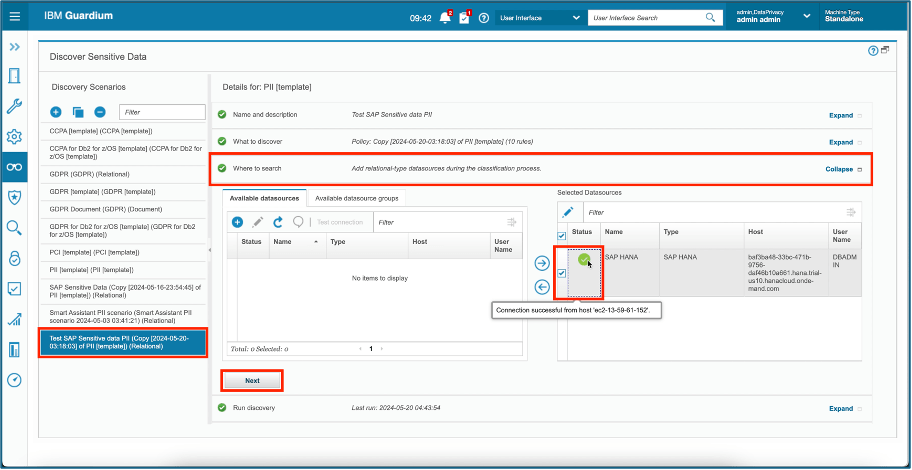Duplicate the selected discovery scenario
The height and width of the screenshot is (470, 912).
tap(78, 112)
